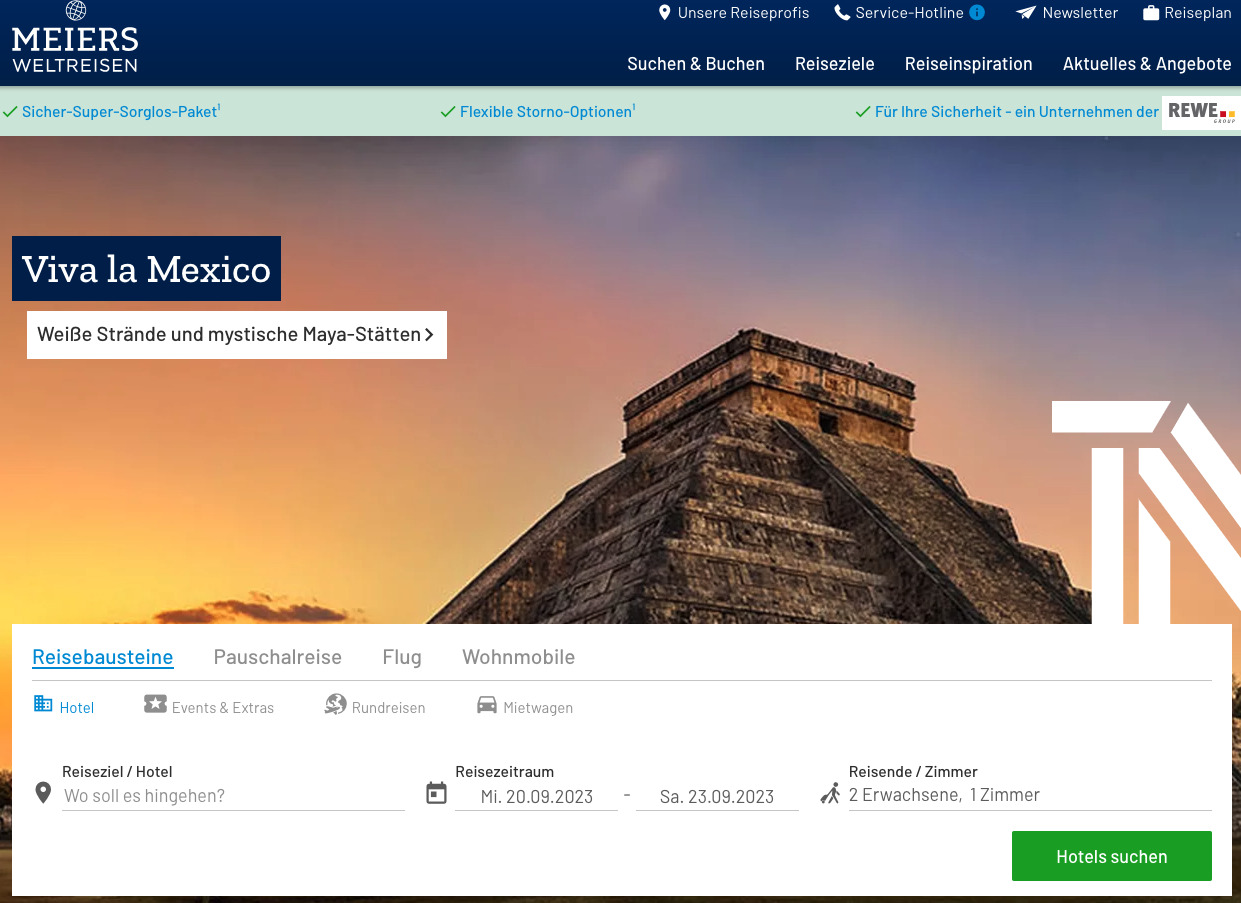Select the Hotel building icon option
The width and height of the screenshot is (1241, 903).
click(x=43, y=704)
